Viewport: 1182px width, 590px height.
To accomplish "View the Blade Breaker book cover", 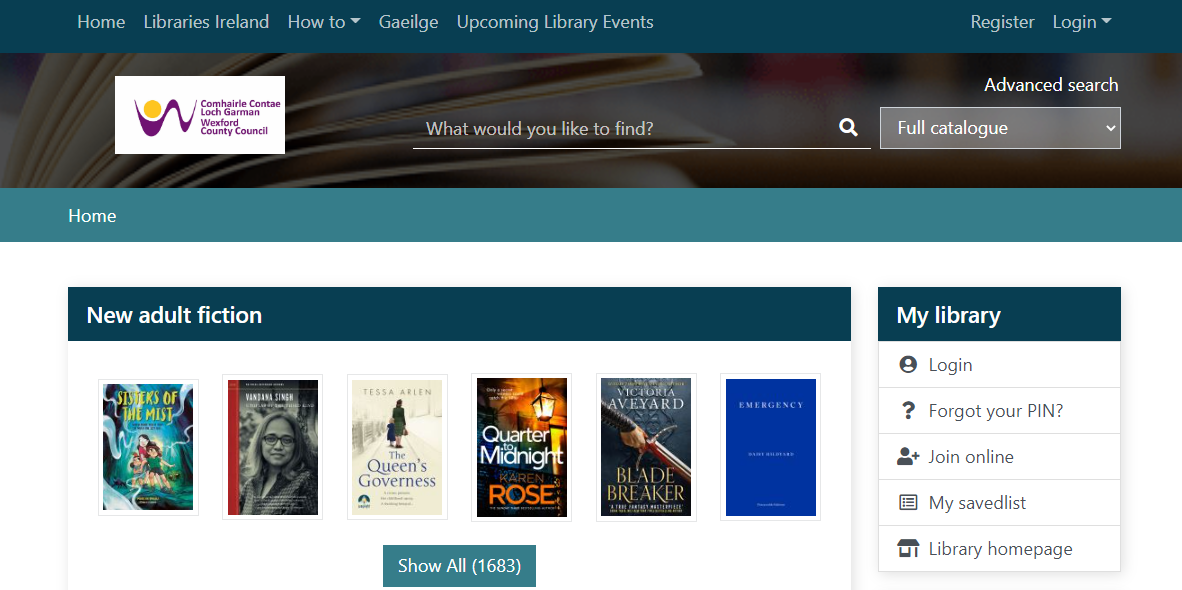I will click(x=646, y=447).
